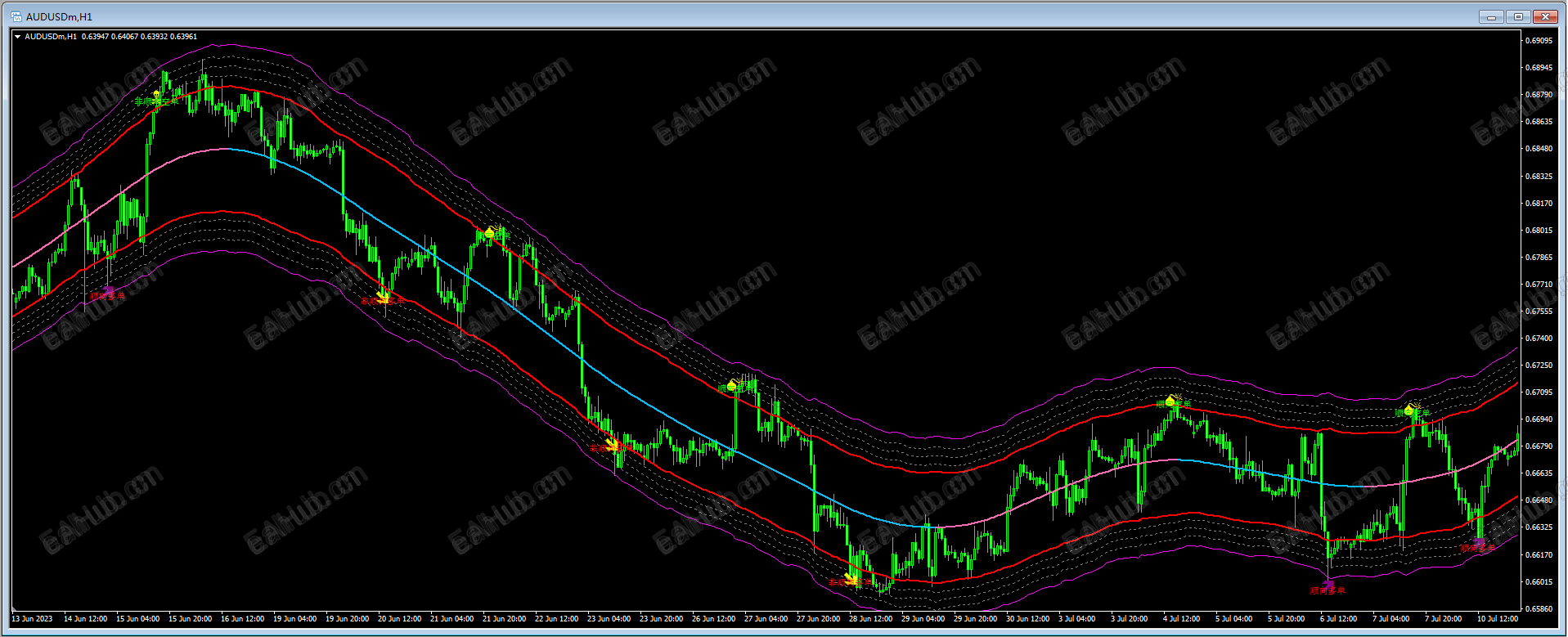This screenshot has height=637, width=1568.
Task: Close the AUDUSDm,H1 chart window
Action: tap(1545, 16)
